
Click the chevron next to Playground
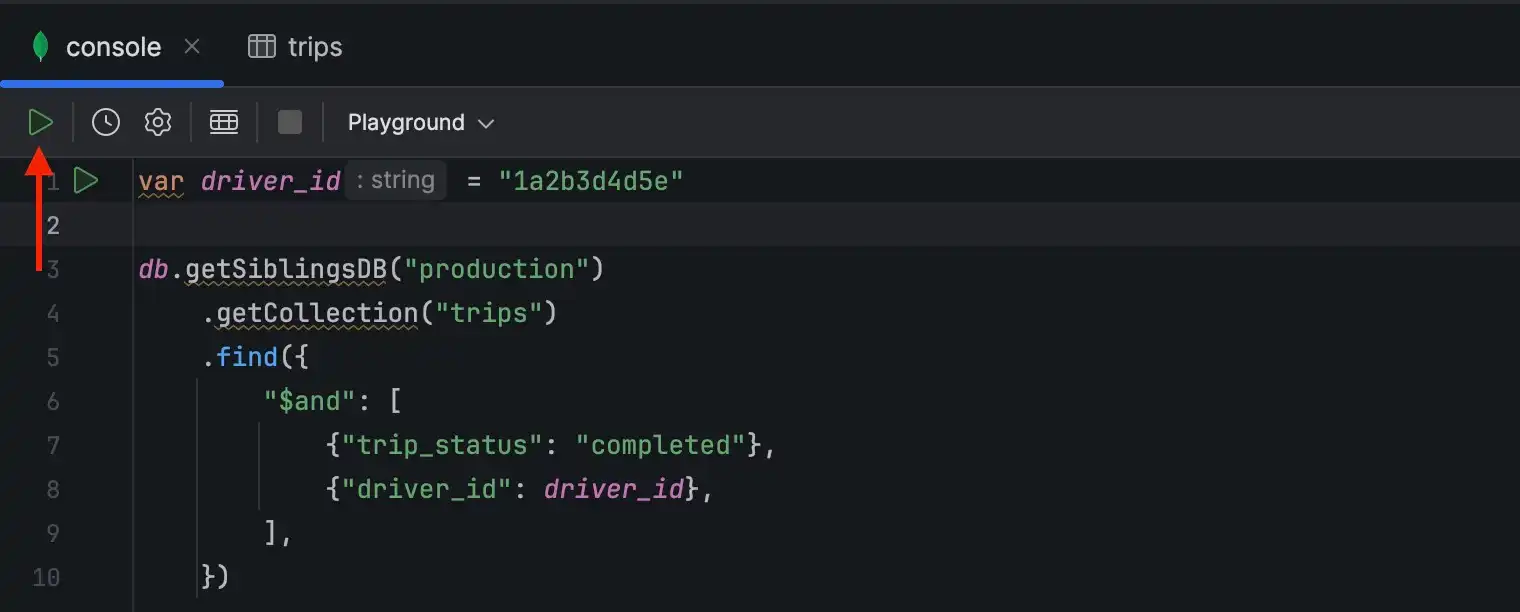[x=487, y=122]
